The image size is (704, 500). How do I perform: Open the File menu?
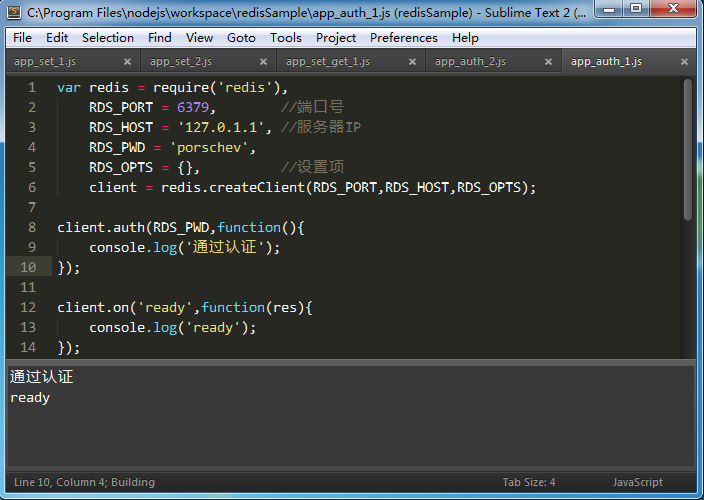coord(22,38)
